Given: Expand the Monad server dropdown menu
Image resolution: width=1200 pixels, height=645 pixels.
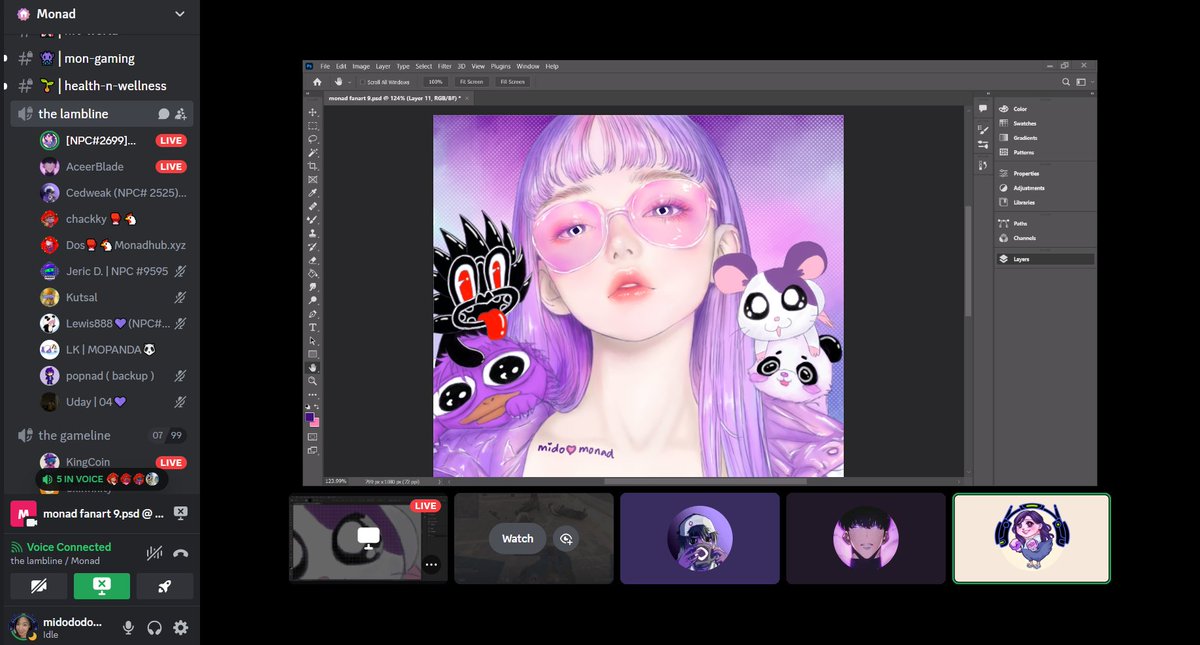Looking at the screenshot, I should (180, 14).
